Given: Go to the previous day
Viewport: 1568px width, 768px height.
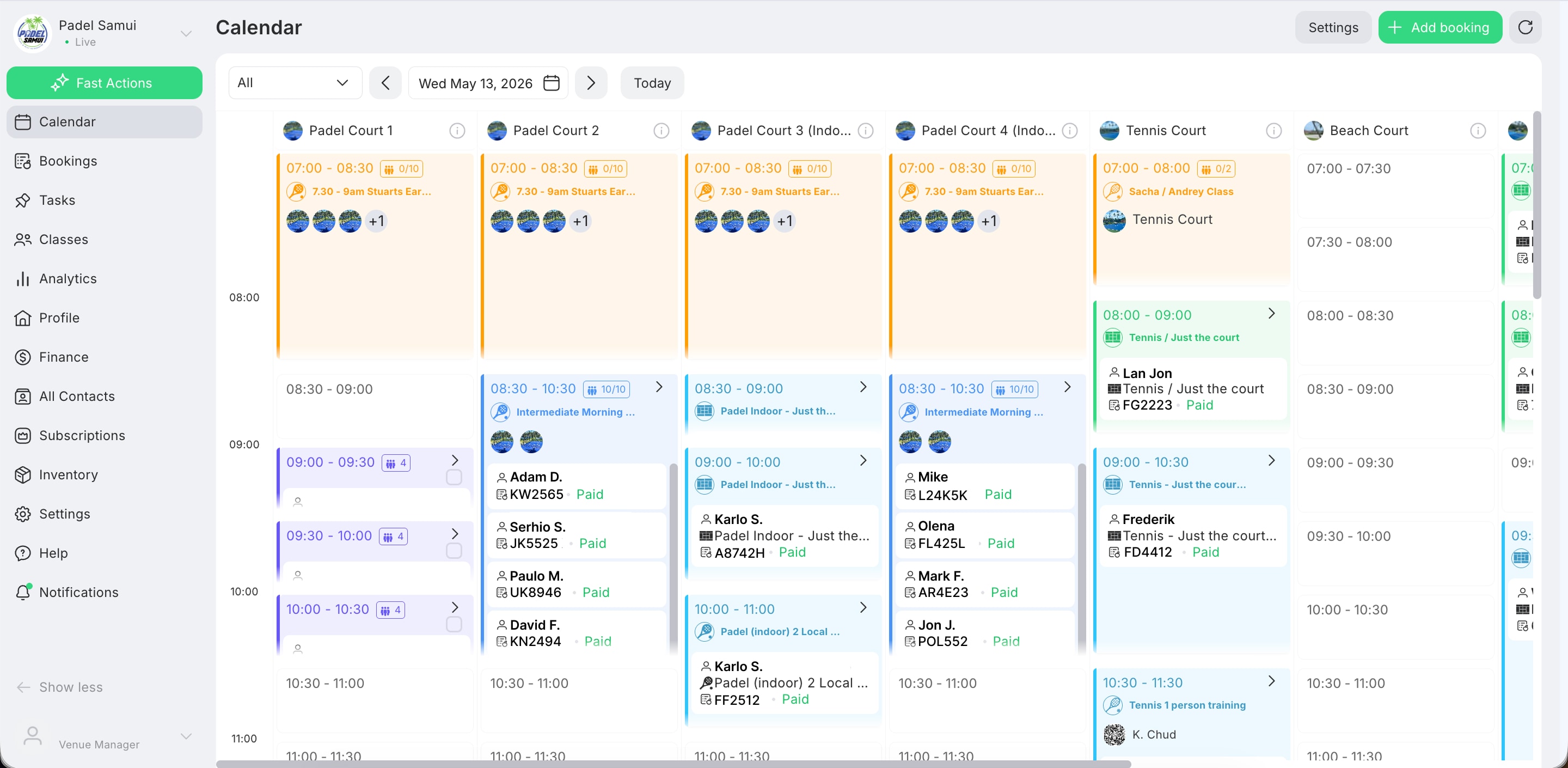Looking at the screenshot, I should pos(385,83).
